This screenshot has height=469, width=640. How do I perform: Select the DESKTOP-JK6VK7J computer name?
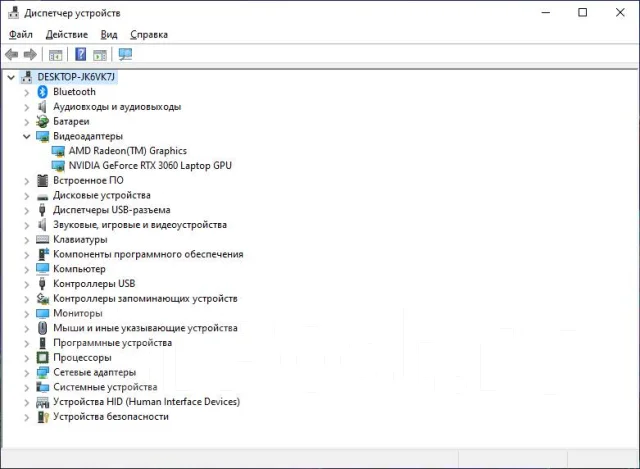click(x=76, y=77)
